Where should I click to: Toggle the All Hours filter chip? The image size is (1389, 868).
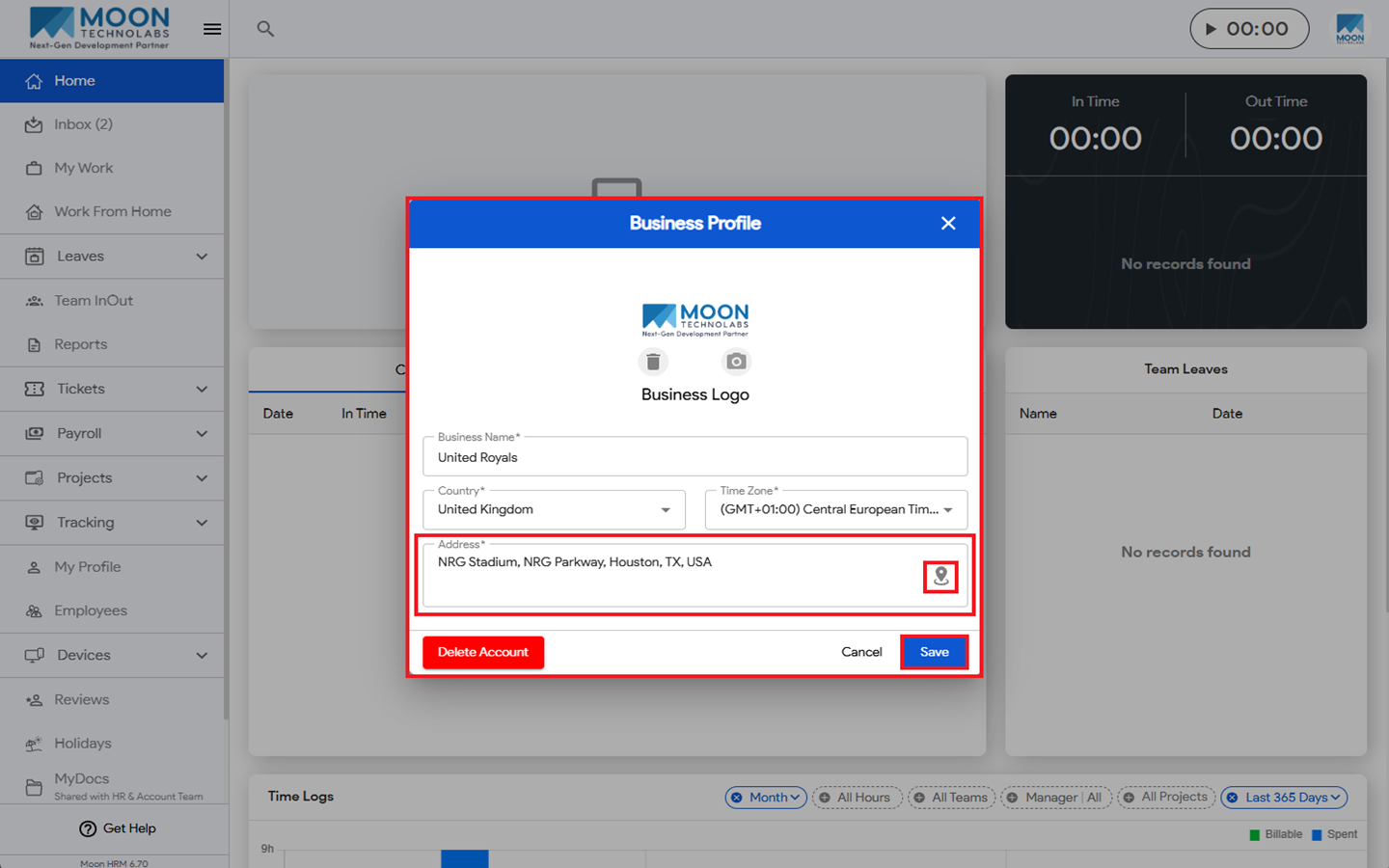coord(857,798)
